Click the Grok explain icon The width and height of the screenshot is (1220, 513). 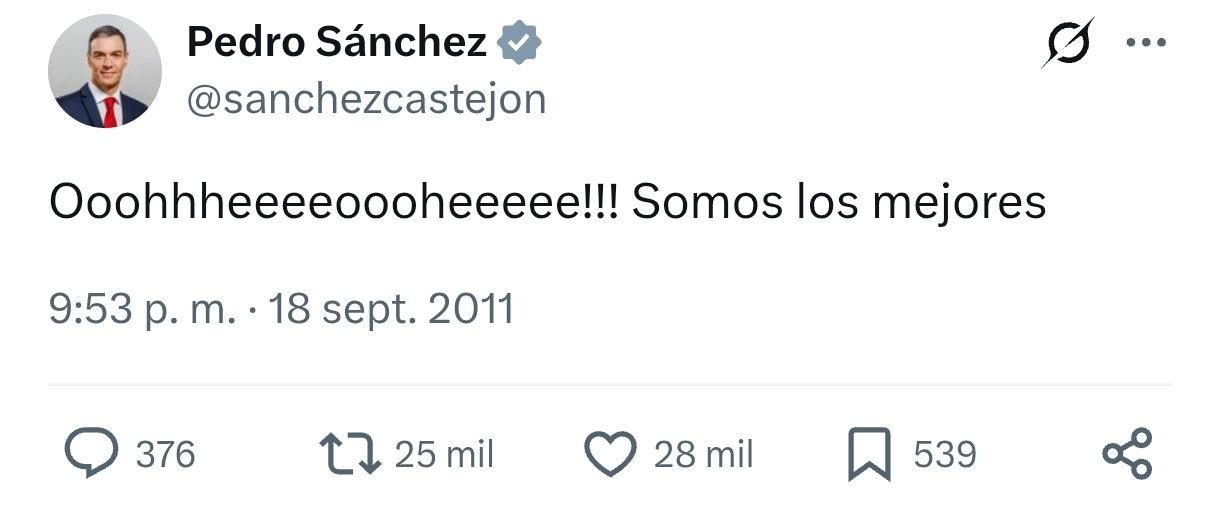pos(1067,44)
